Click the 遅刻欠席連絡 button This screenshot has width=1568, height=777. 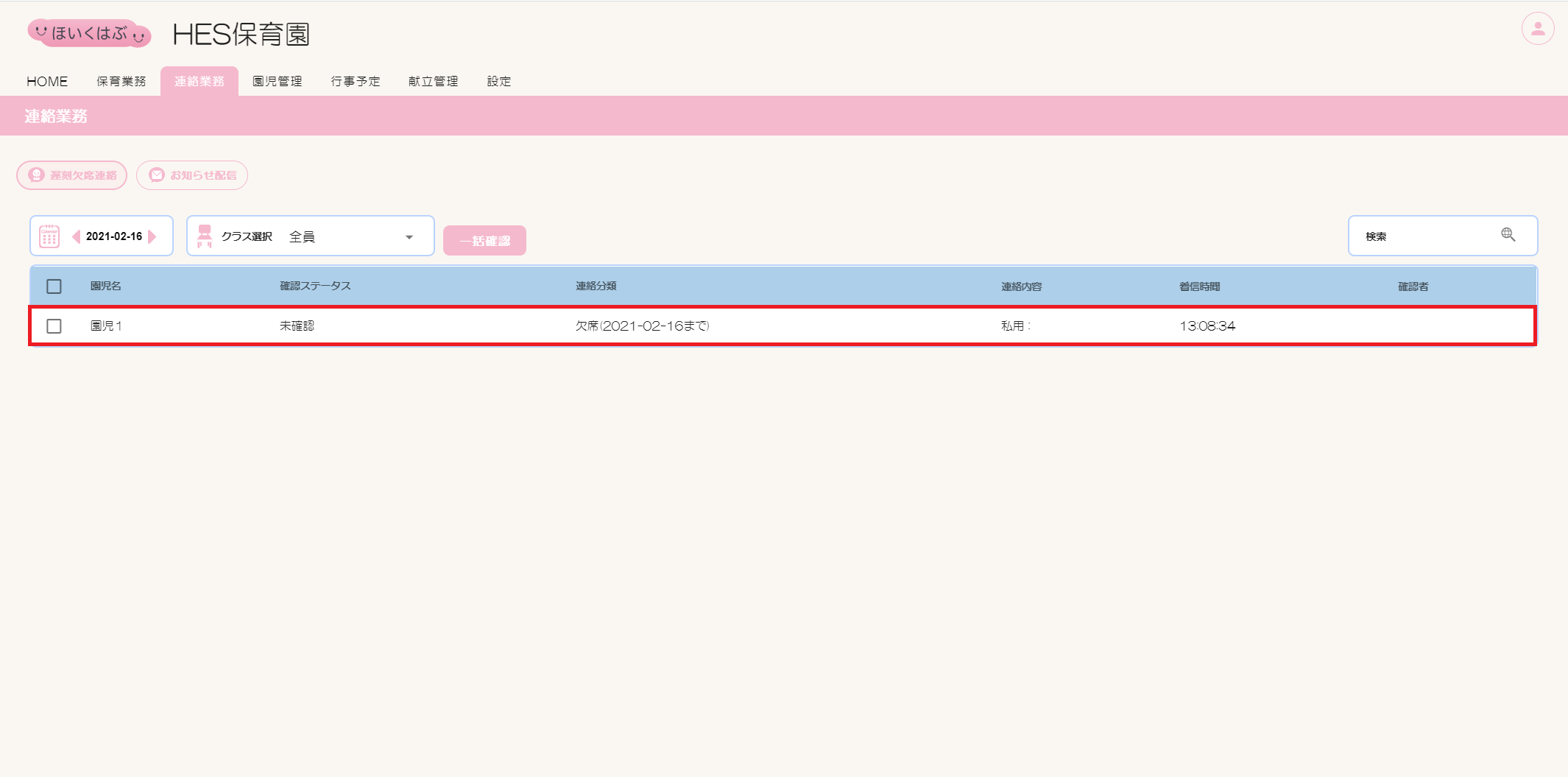pos(72,175)
